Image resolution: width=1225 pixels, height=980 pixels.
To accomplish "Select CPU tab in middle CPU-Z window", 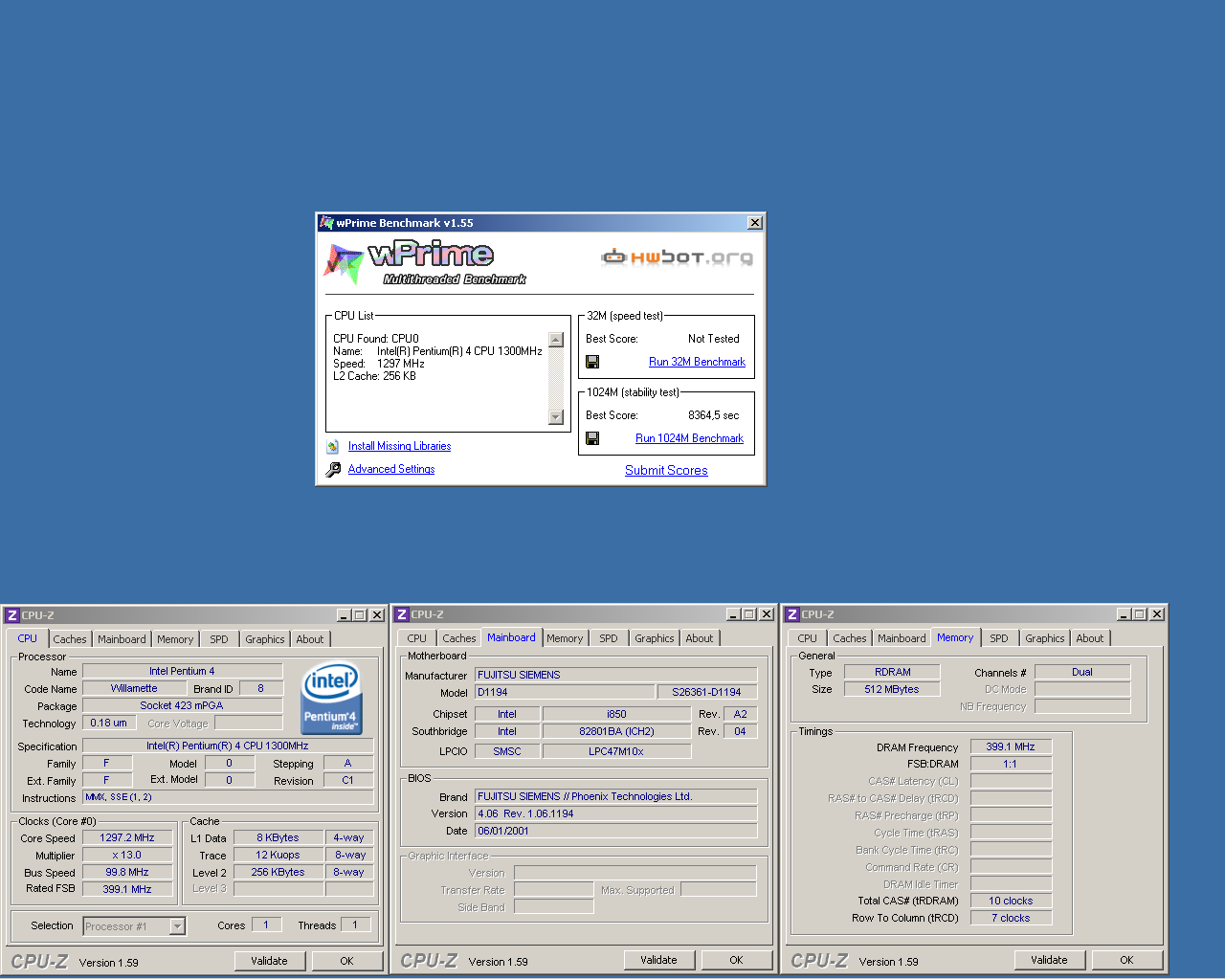I will coord(417,638).
